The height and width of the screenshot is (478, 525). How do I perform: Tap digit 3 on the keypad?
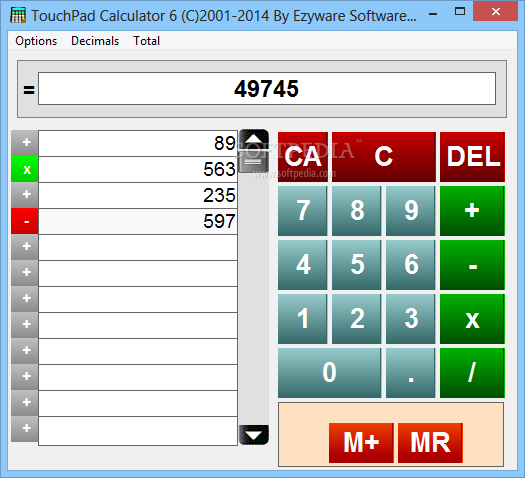pos(411,319)
